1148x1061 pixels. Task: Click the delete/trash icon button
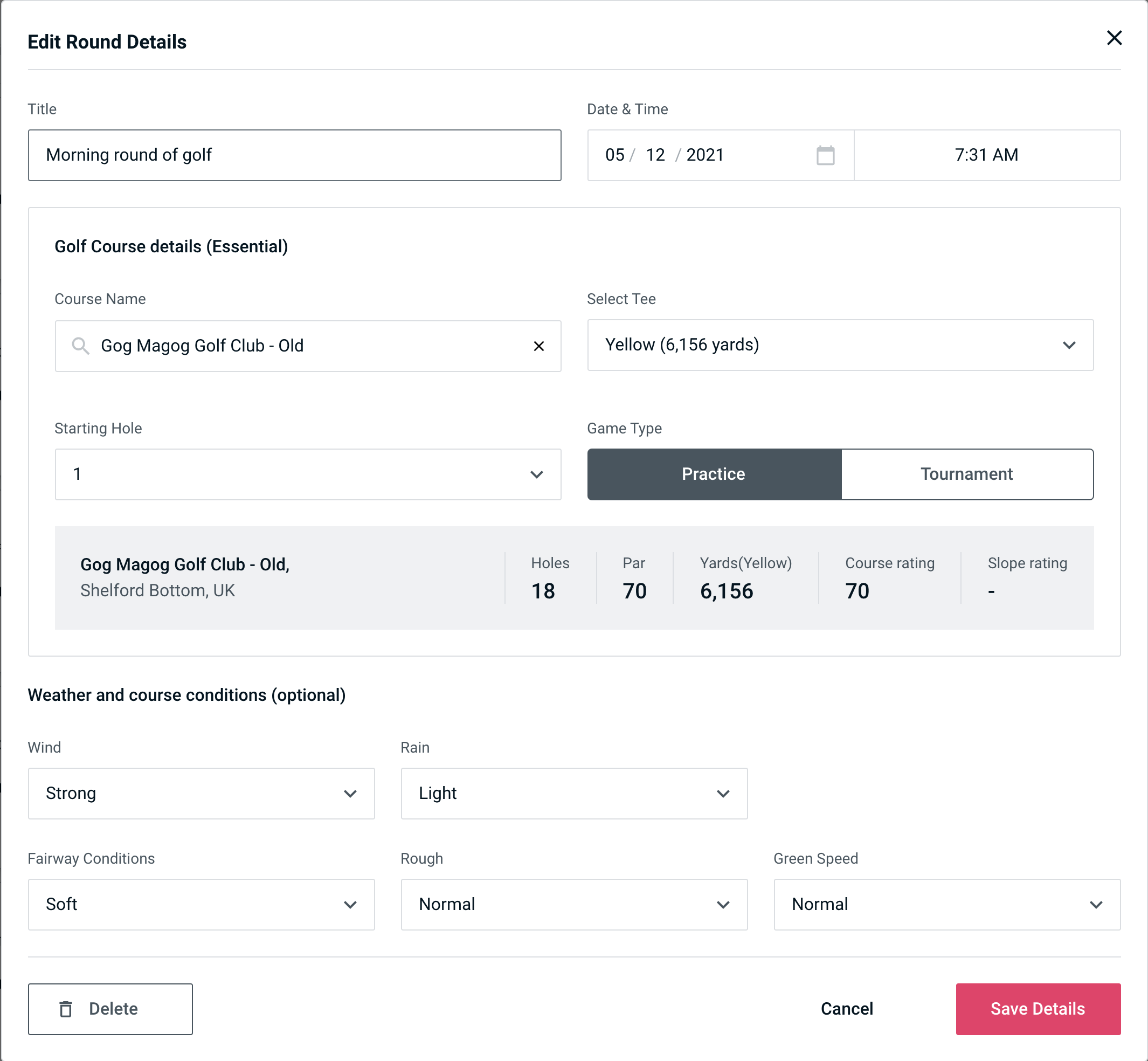click(68, 1009)
